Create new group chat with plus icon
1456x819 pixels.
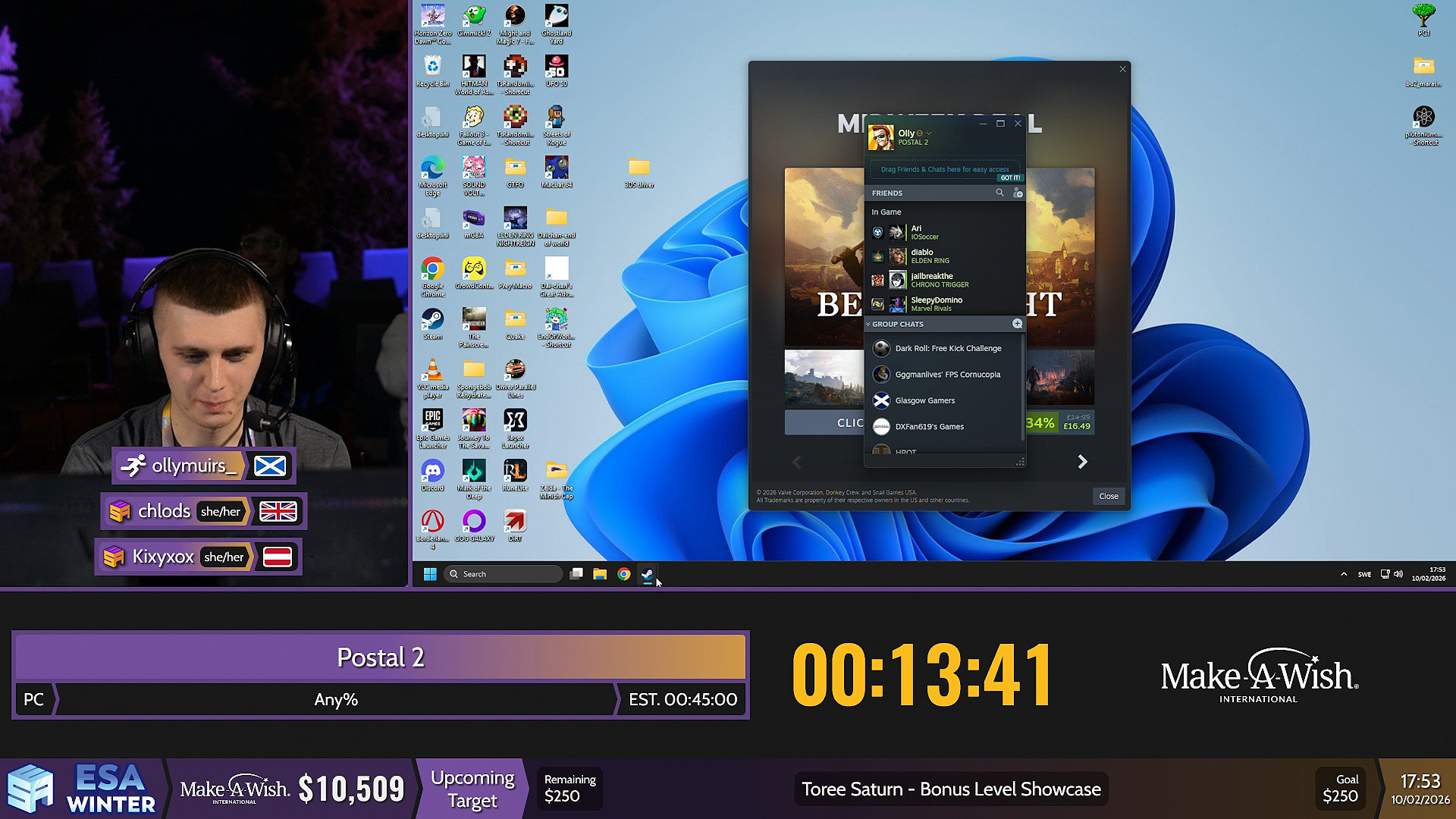click(x=1017, y=324)
